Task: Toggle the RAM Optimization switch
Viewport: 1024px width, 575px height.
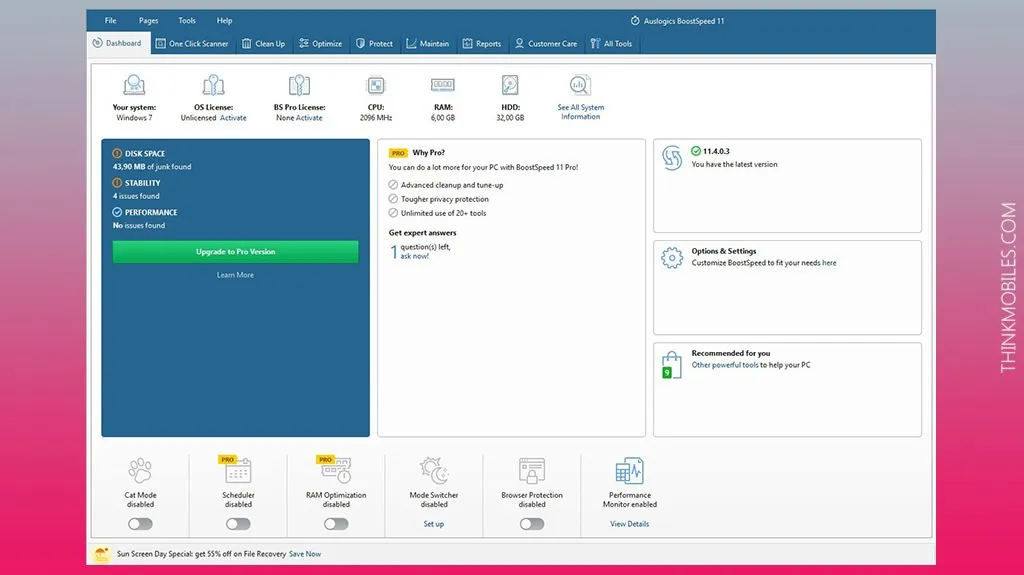Action: pos(336,523)
